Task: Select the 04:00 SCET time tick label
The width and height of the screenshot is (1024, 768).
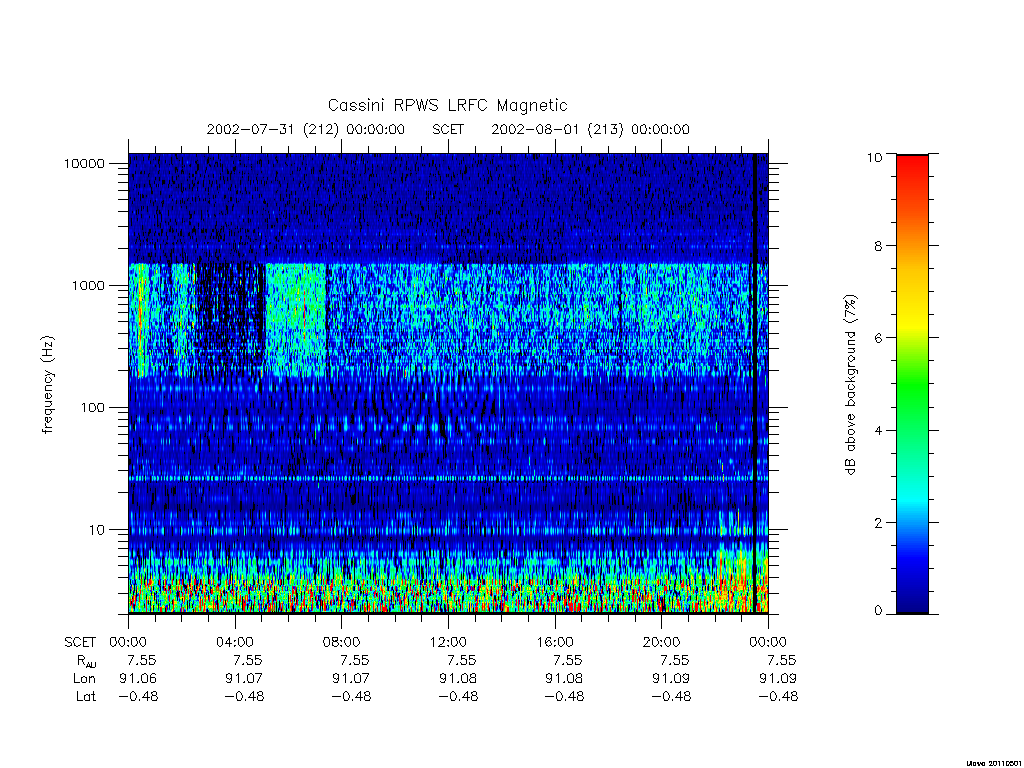Action: click(x=235, y=642)
